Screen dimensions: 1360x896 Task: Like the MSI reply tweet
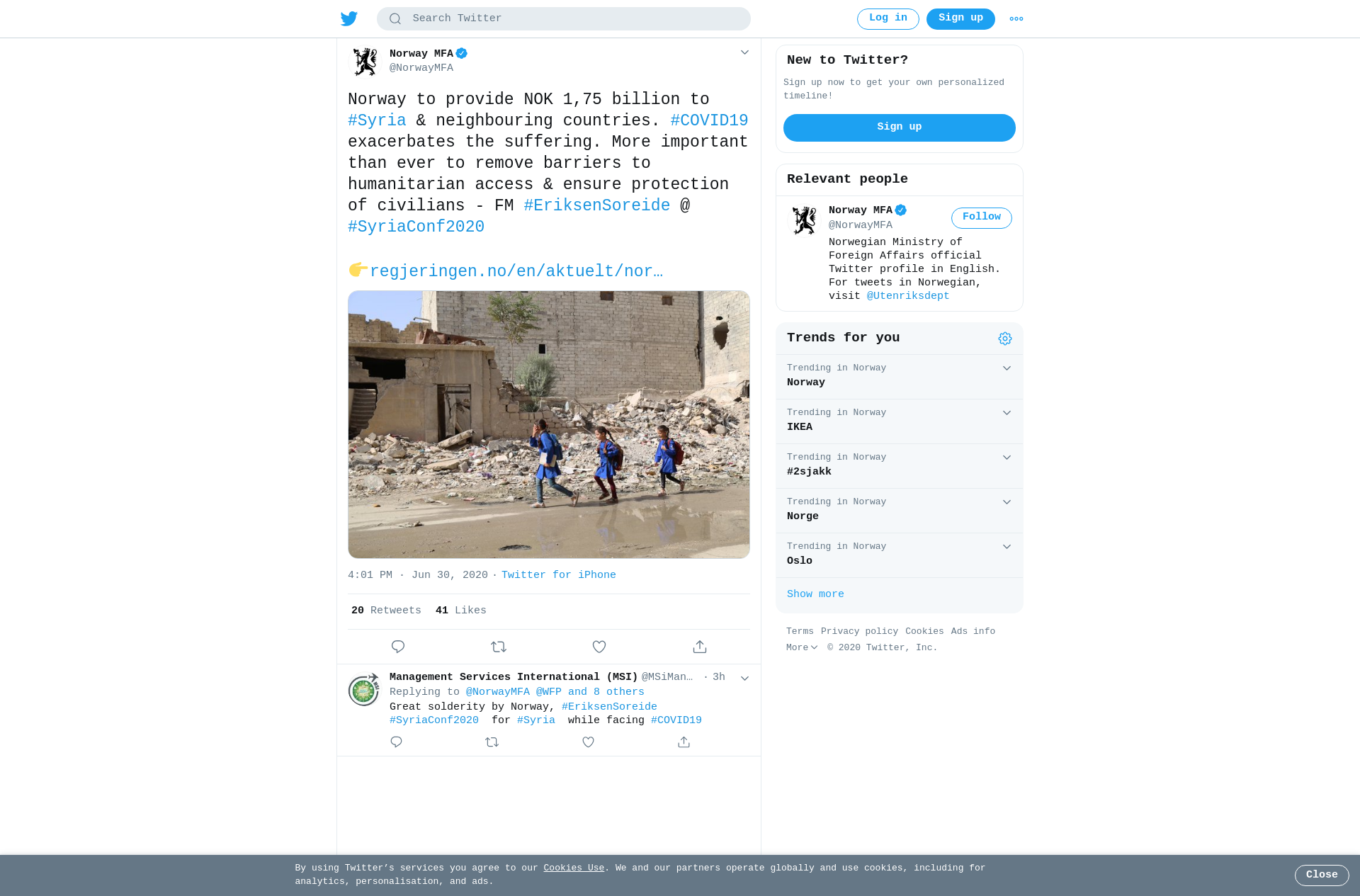point(588,742)
